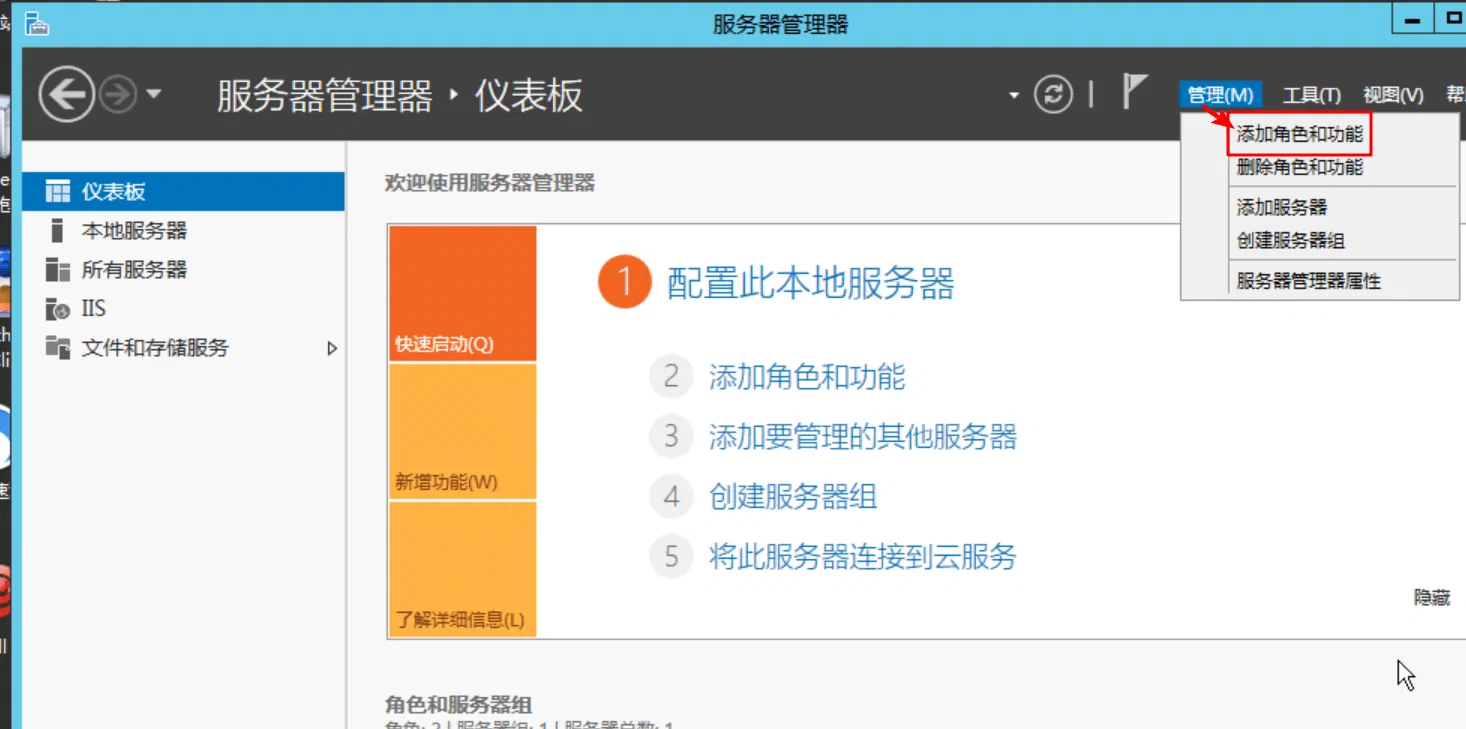The image size is (1466, 729).
Task: Click 将此服务器连接到云服务 link
Action: [x=862, y=556]
